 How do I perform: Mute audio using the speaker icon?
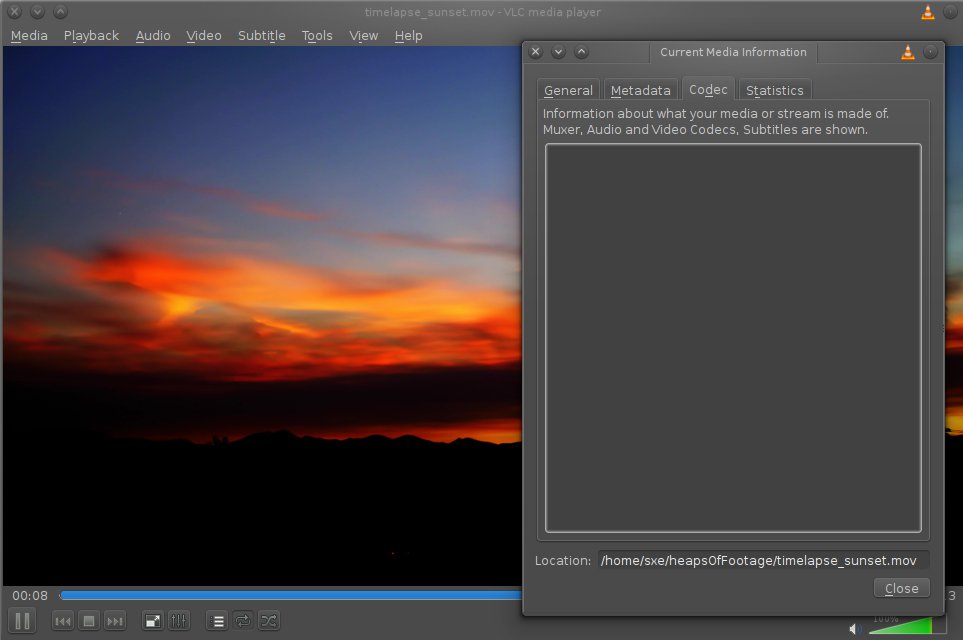click(x=854, y=628)
